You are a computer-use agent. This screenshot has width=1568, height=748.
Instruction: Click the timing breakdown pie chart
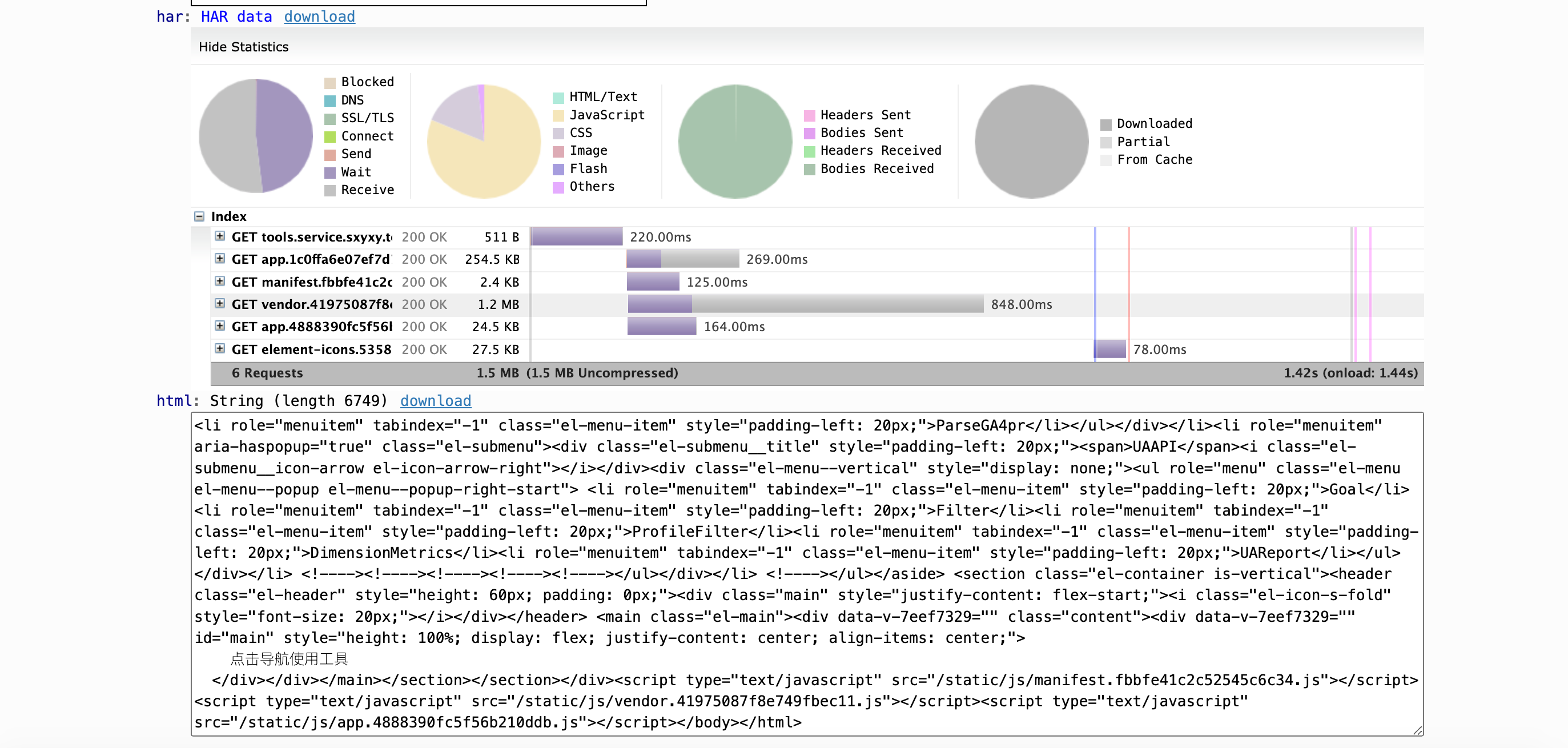tap(256, 136)
